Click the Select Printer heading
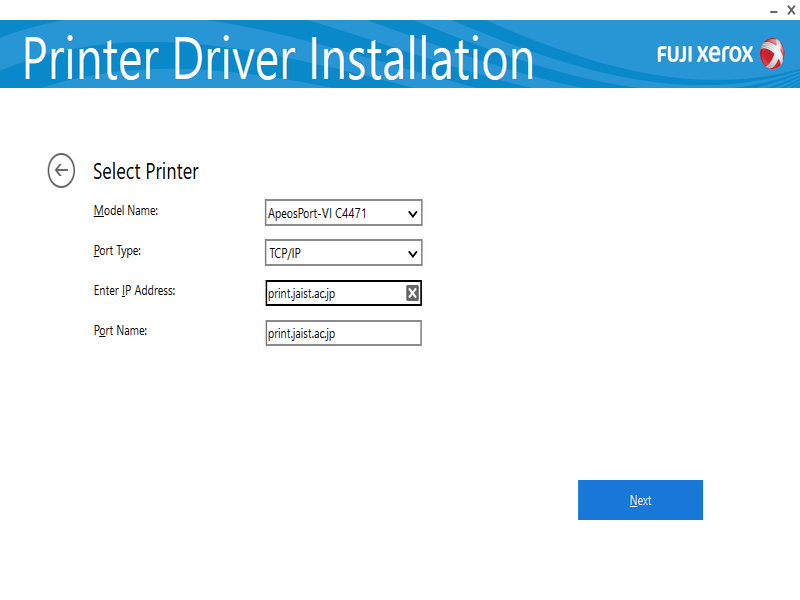 [146, 171]
